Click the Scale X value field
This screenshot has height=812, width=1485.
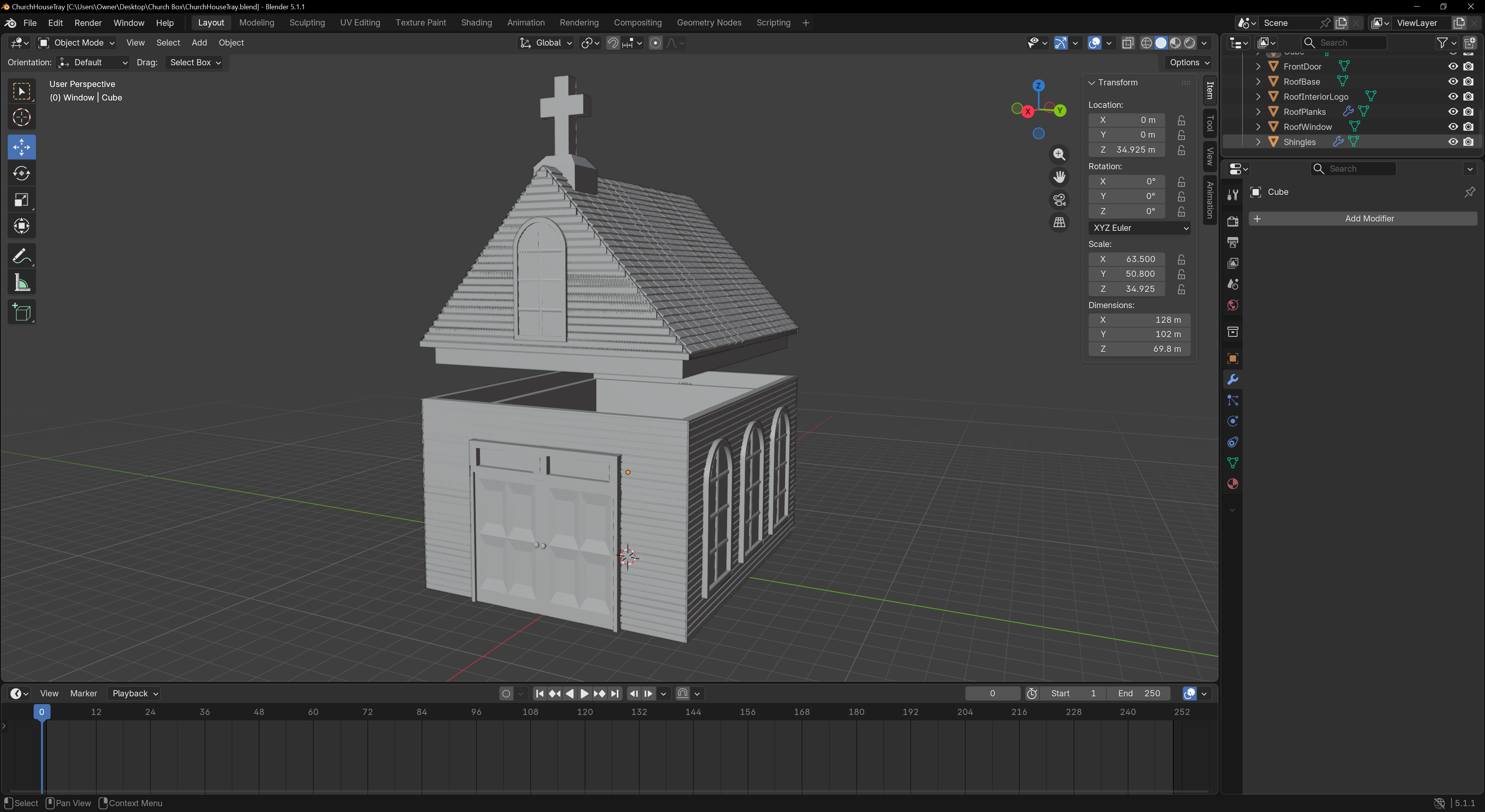(1127, 259)
